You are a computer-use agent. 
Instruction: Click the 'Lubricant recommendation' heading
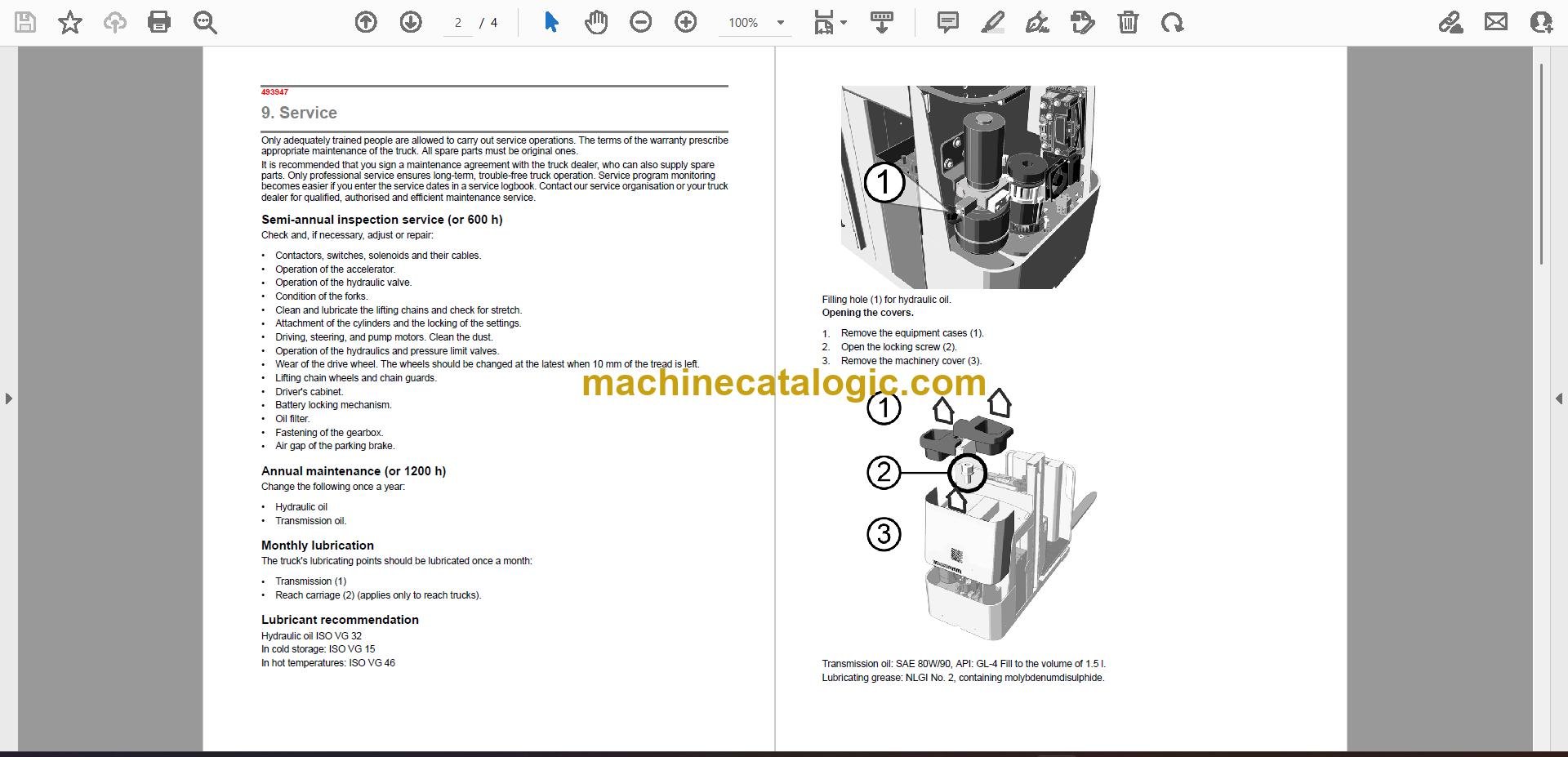340,620
